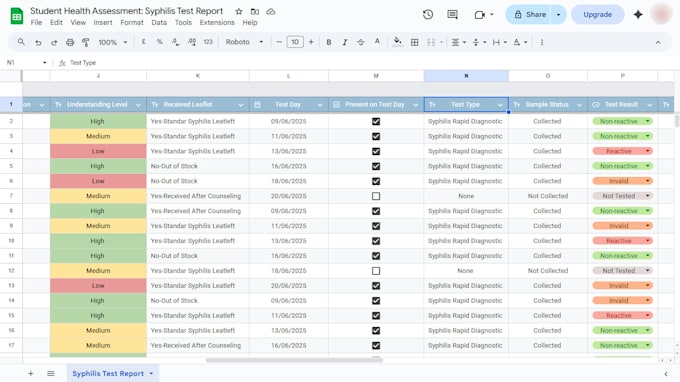The height and width of the screenshot is (382, 680).
Task: Check the empty presence box in row 12
Action: click(376, 271)
